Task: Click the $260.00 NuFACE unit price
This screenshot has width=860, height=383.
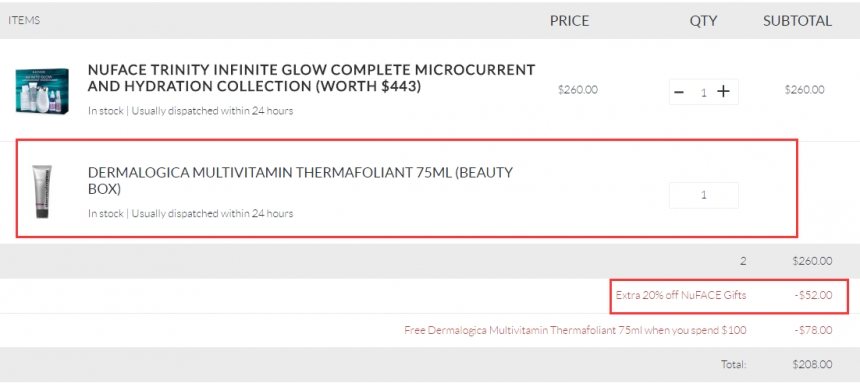Action: coord(578,90)
